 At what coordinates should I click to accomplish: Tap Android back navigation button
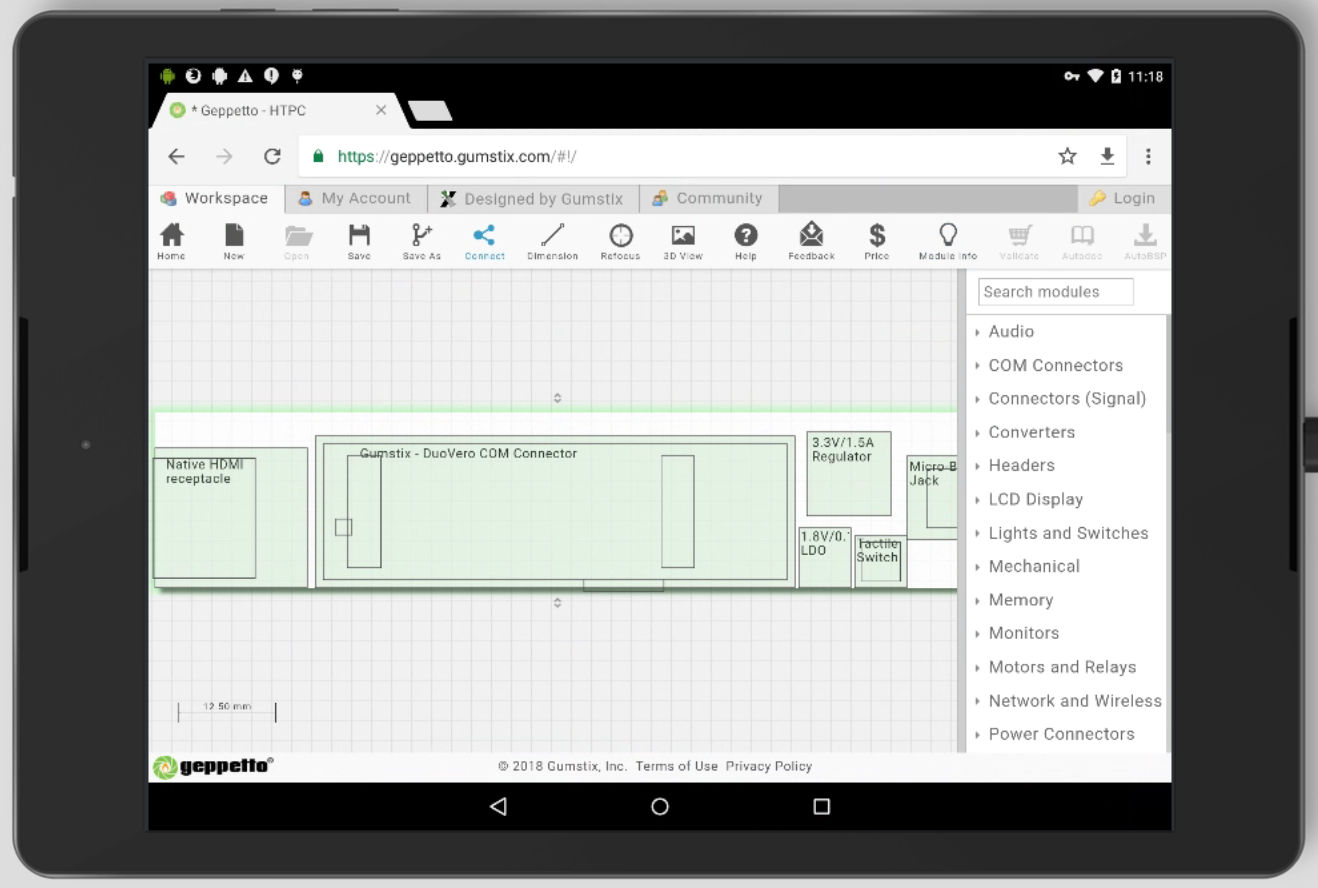pos(498,806)
